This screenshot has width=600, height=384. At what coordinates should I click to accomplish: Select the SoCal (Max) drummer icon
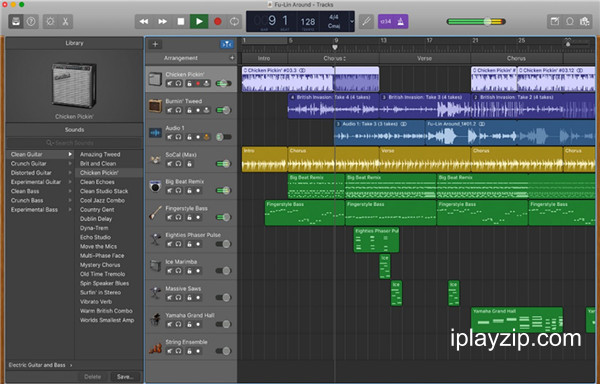(x=155, y=159)
